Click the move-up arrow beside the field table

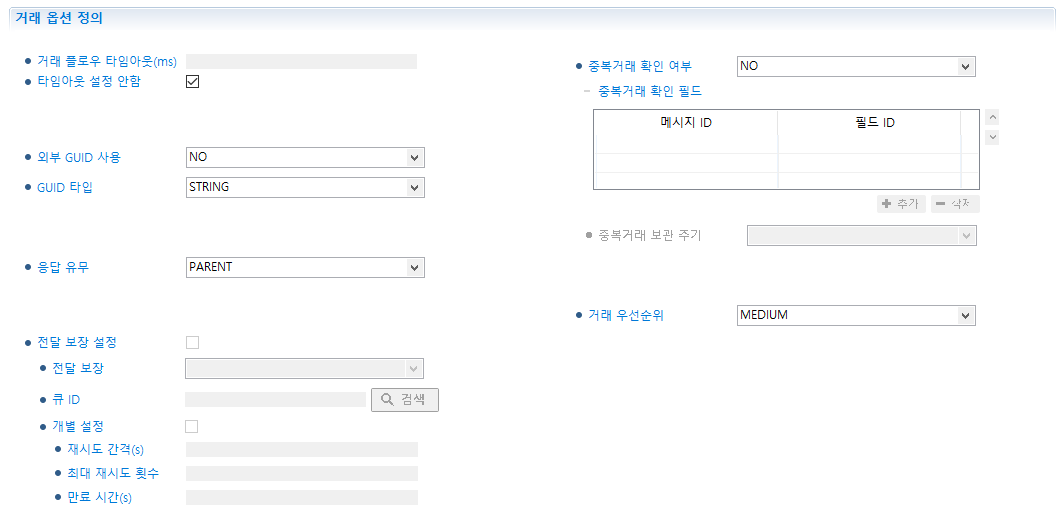(x=992, y=117)
